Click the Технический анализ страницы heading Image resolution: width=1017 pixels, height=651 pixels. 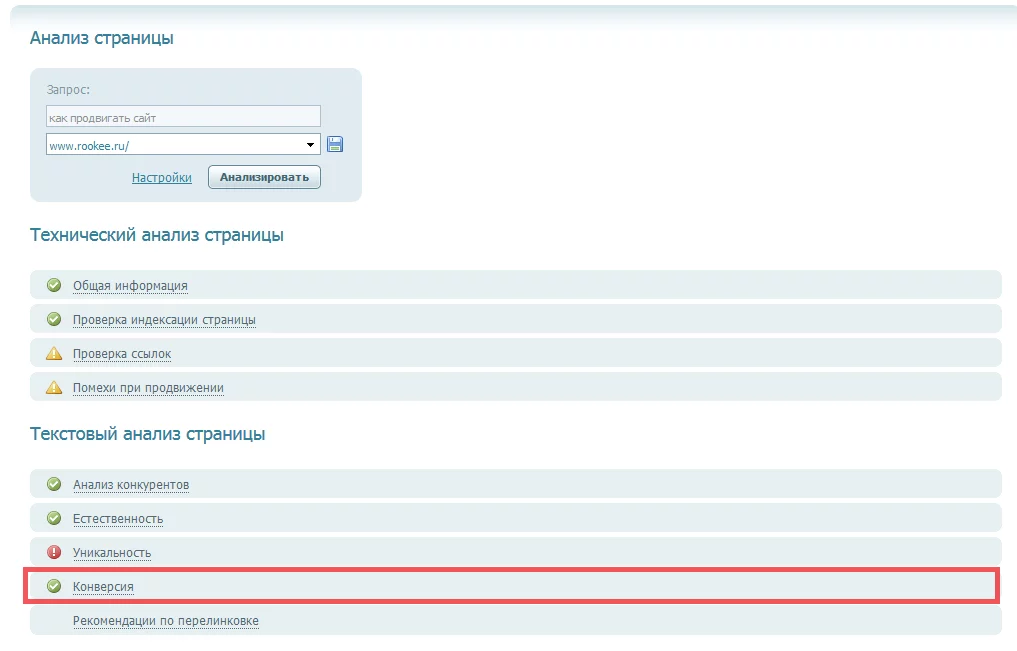[x=157, y=235]
